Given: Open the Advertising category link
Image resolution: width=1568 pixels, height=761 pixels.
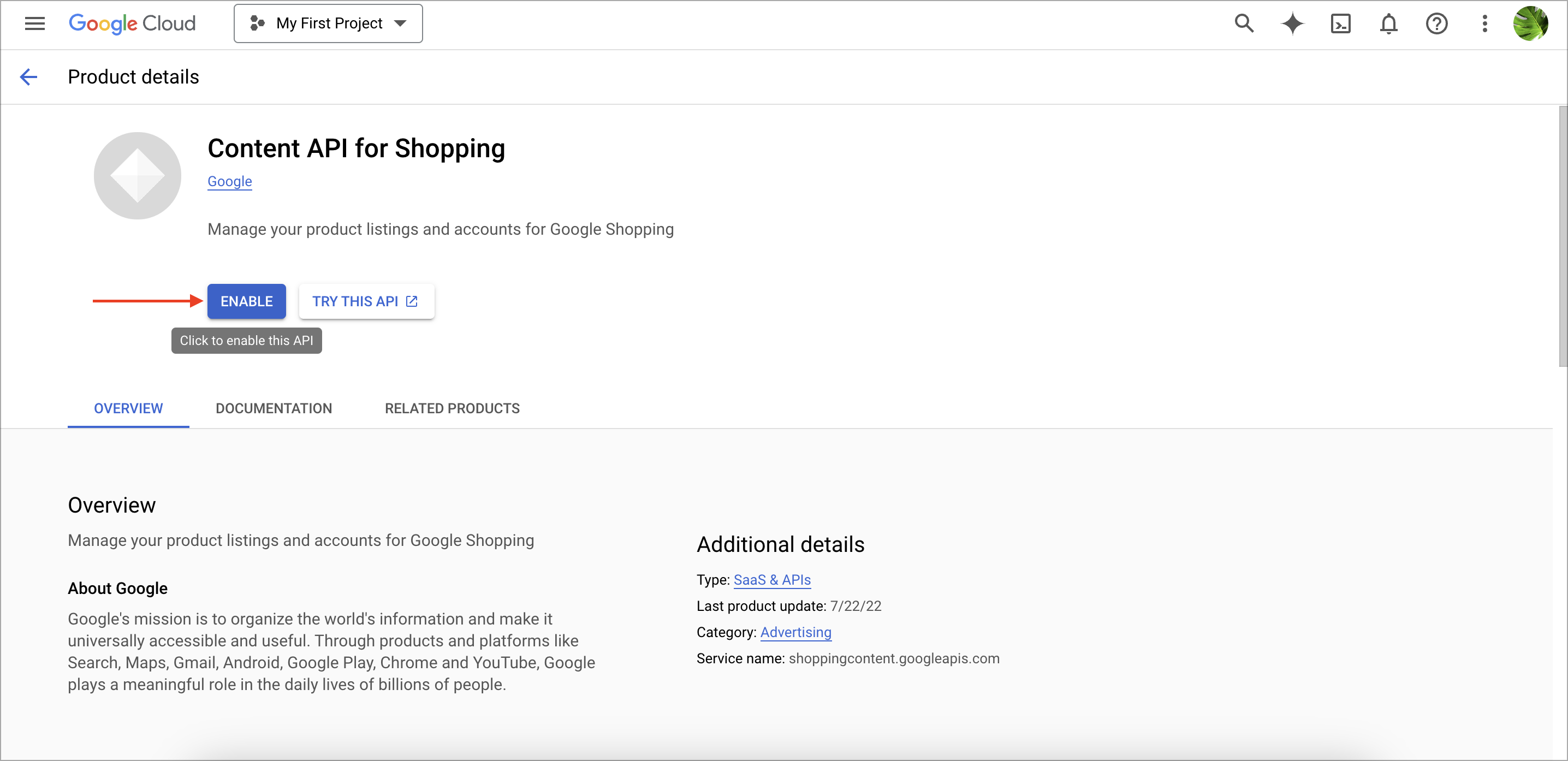Looking at the screenshot, I should (795, 632).
